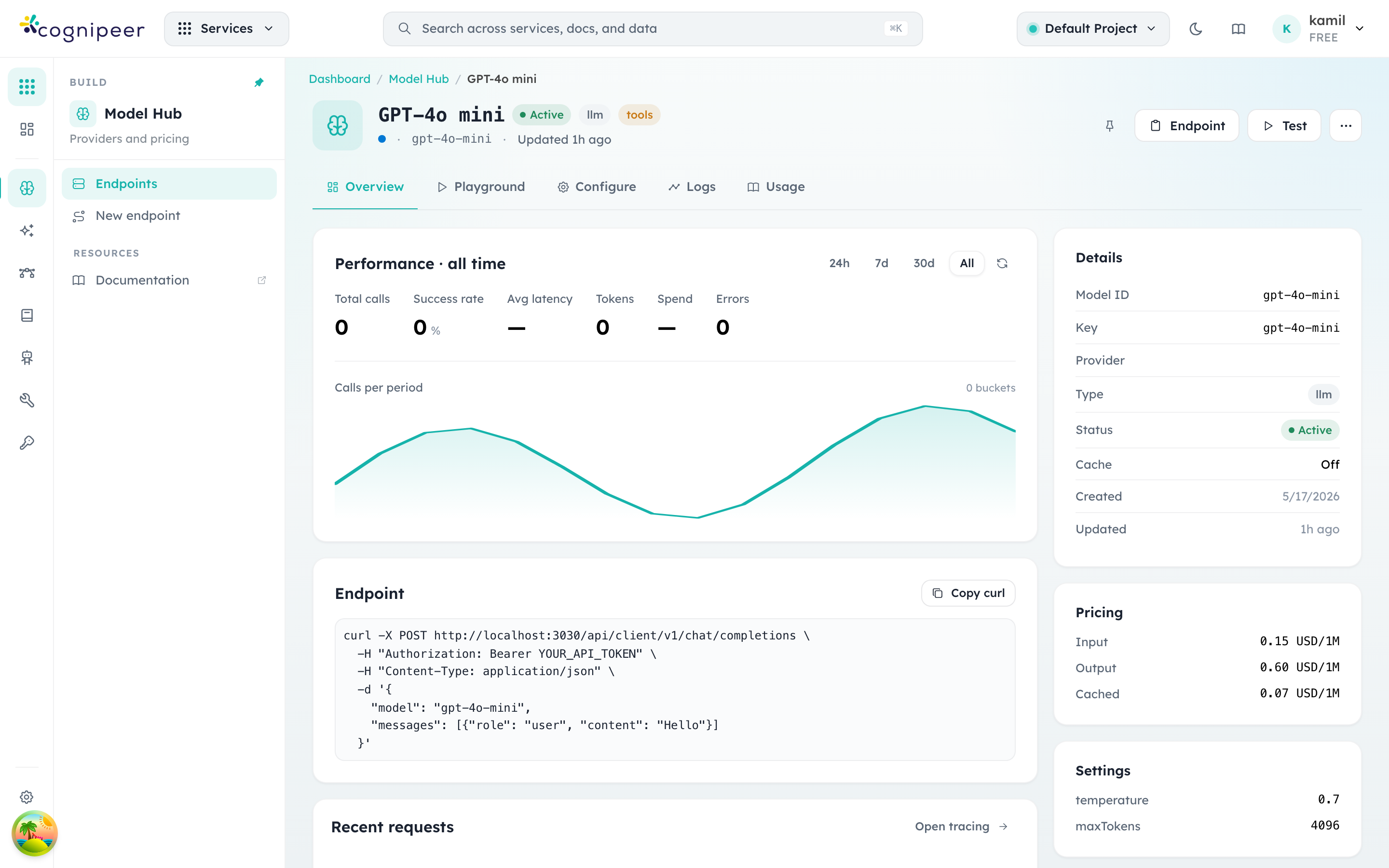The height and width of the screenshot is (868, 1389).
Task: Open the three-dot more actions menu
Action: (x=1346, y=126)
